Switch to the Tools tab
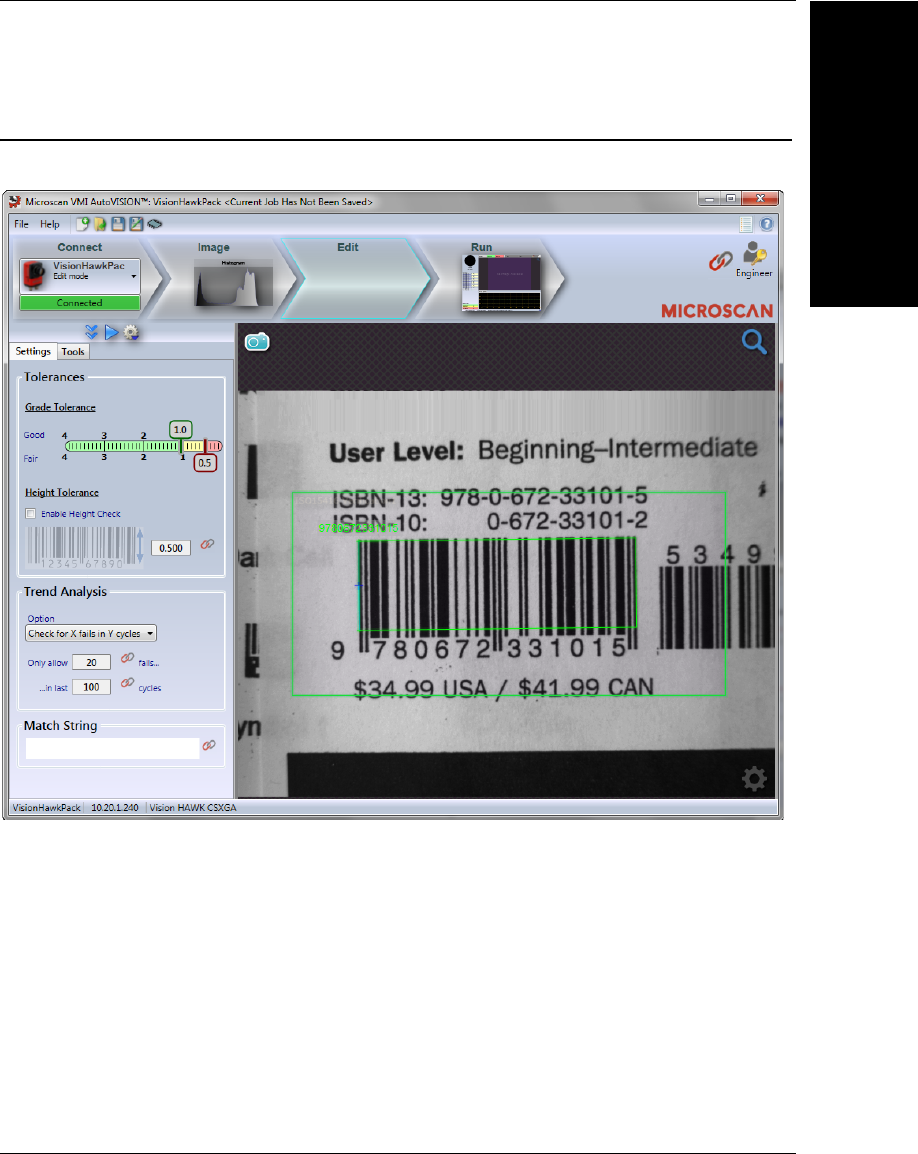Image resolution: width=918 pixels, height=1154 pixels. (x=73, y=352)
